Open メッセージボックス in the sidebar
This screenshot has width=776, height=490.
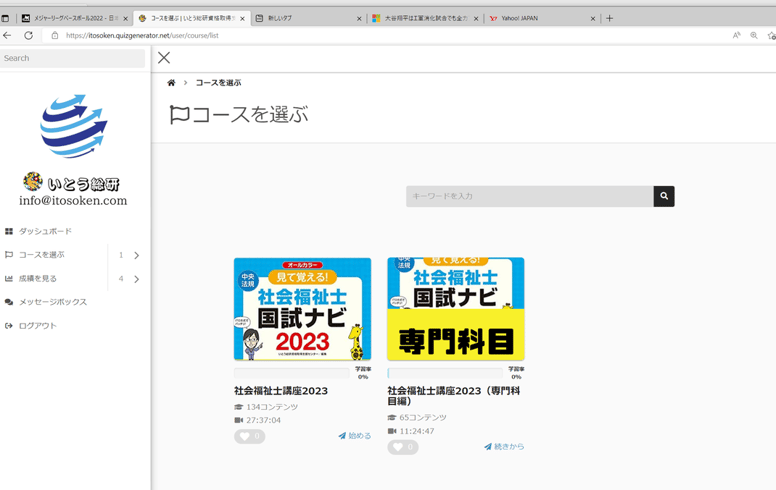[52, 302]
